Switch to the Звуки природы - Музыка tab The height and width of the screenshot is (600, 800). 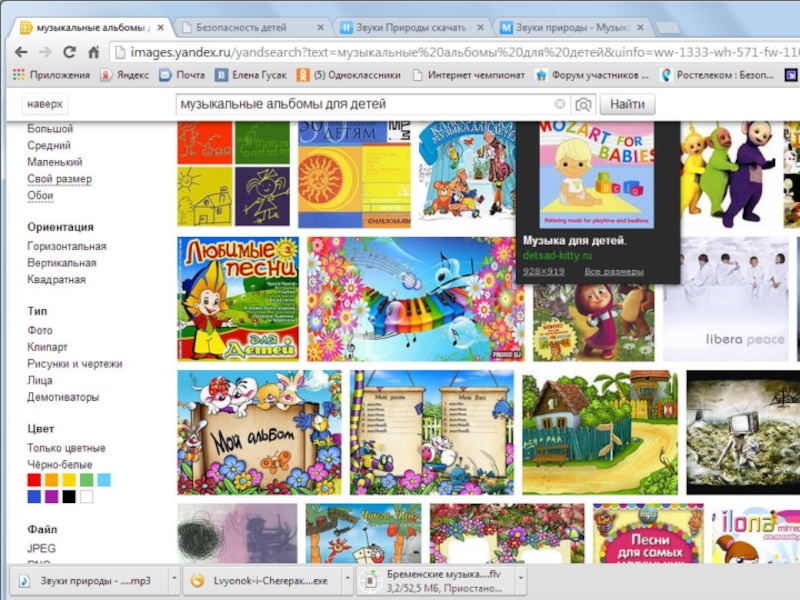tap(573, 28)
